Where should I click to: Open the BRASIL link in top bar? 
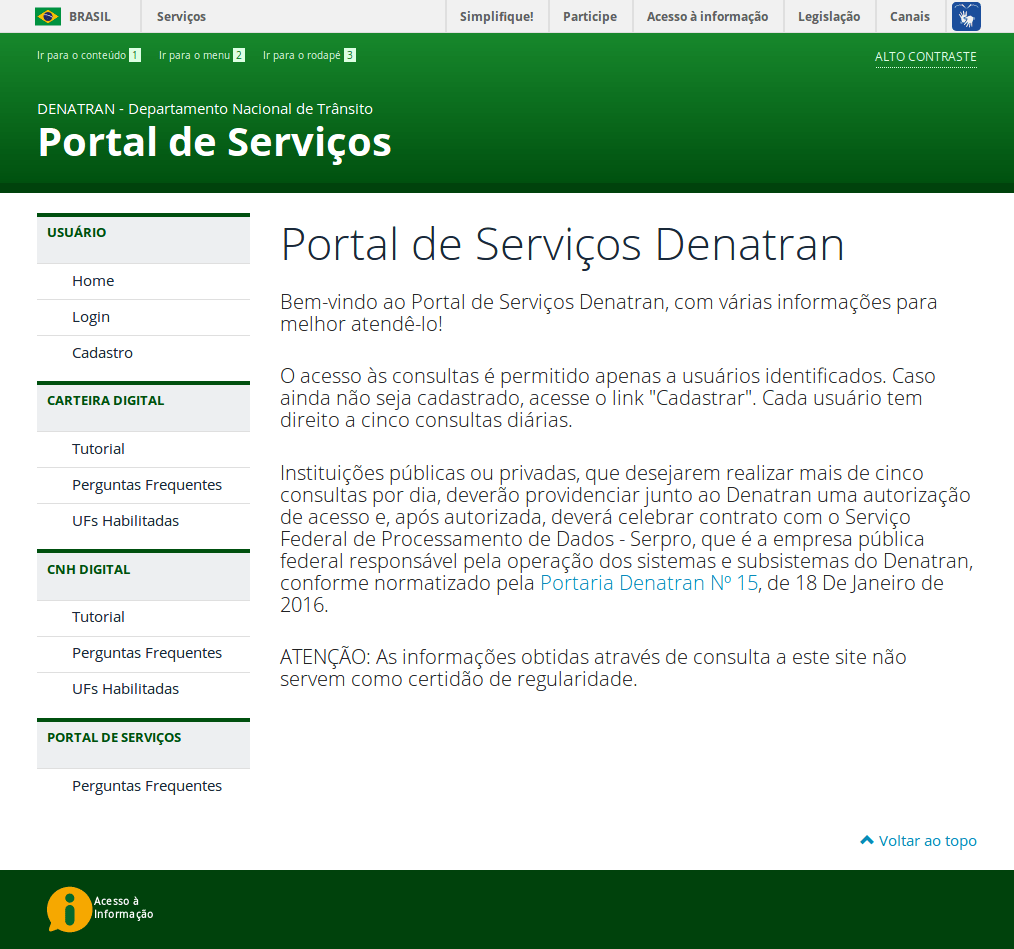(x=90, y=17)
